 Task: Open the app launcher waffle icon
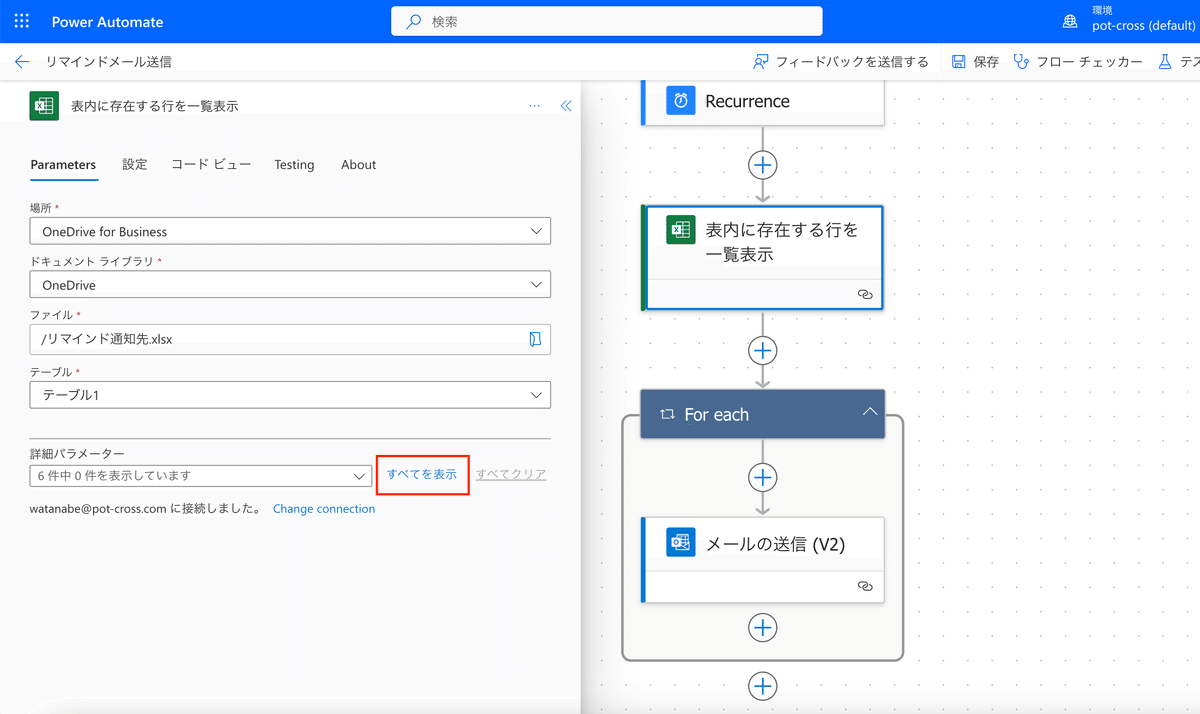(x=22, y=21)
